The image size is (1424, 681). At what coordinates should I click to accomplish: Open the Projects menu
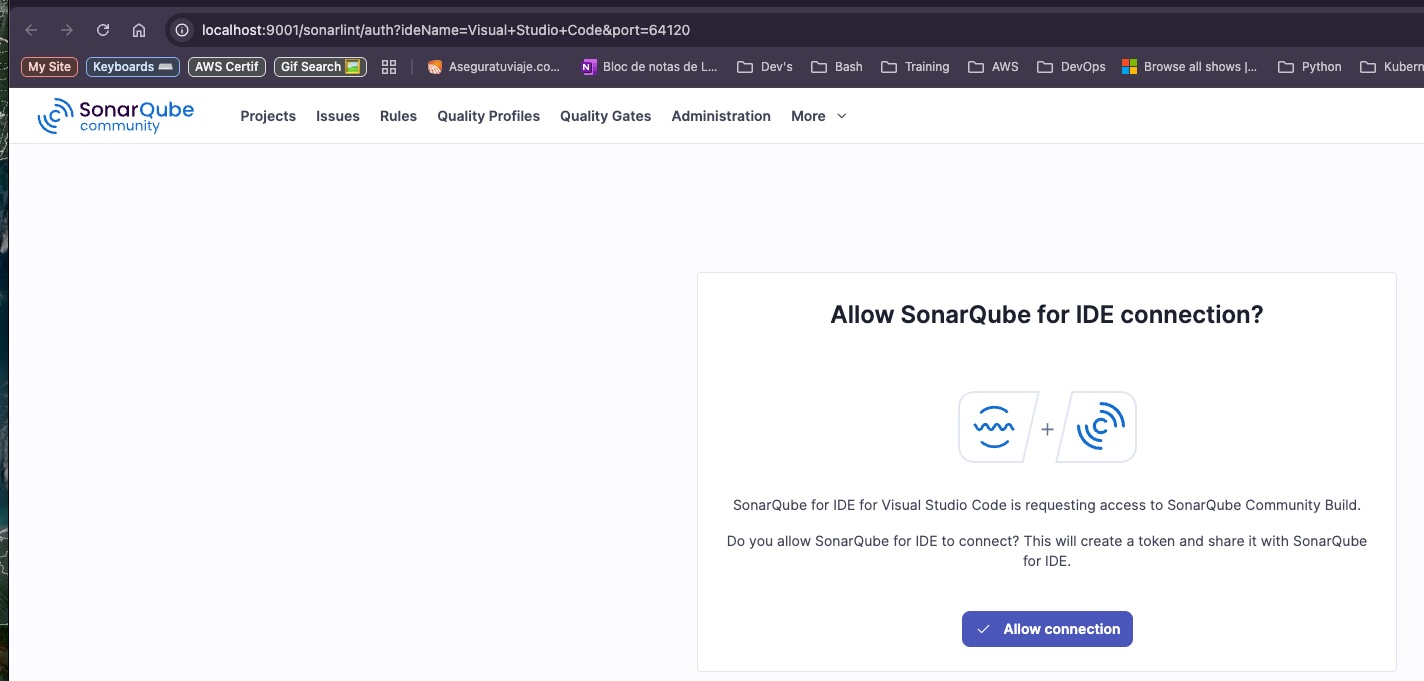pos(268,116)
